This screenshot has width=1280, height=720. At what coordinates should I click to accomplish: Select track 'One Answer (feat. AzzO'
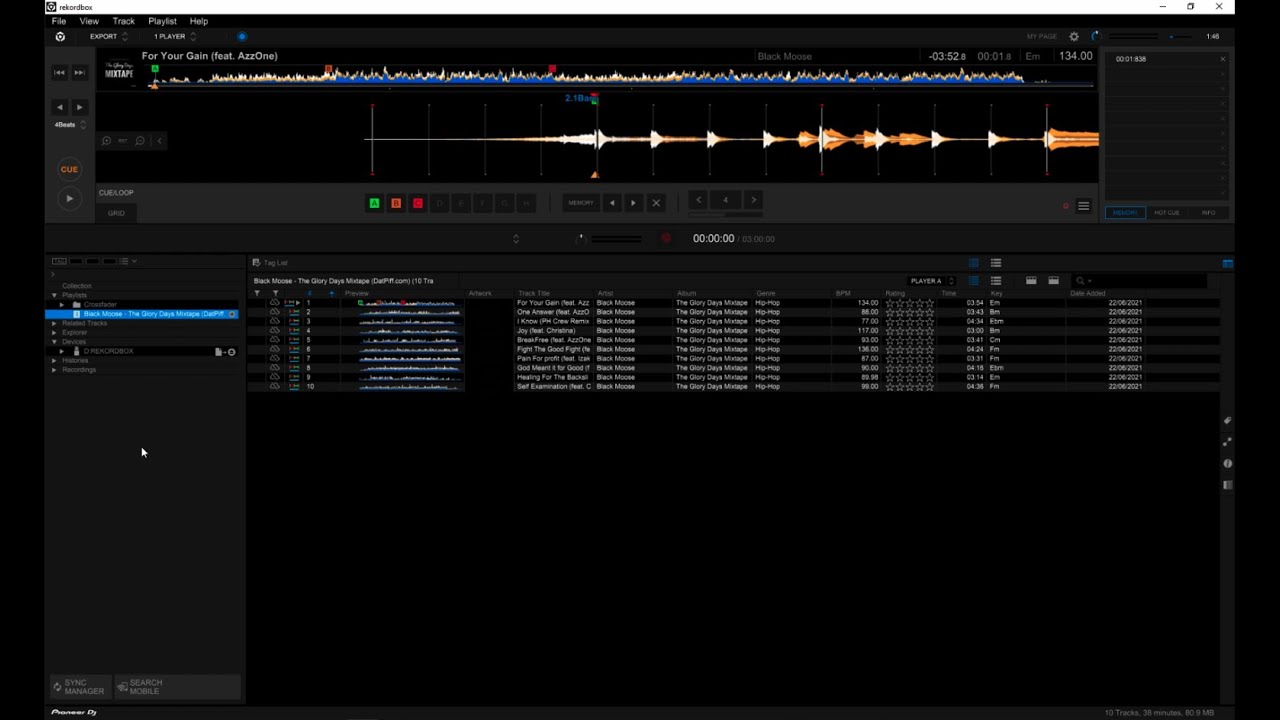[553, 312]
